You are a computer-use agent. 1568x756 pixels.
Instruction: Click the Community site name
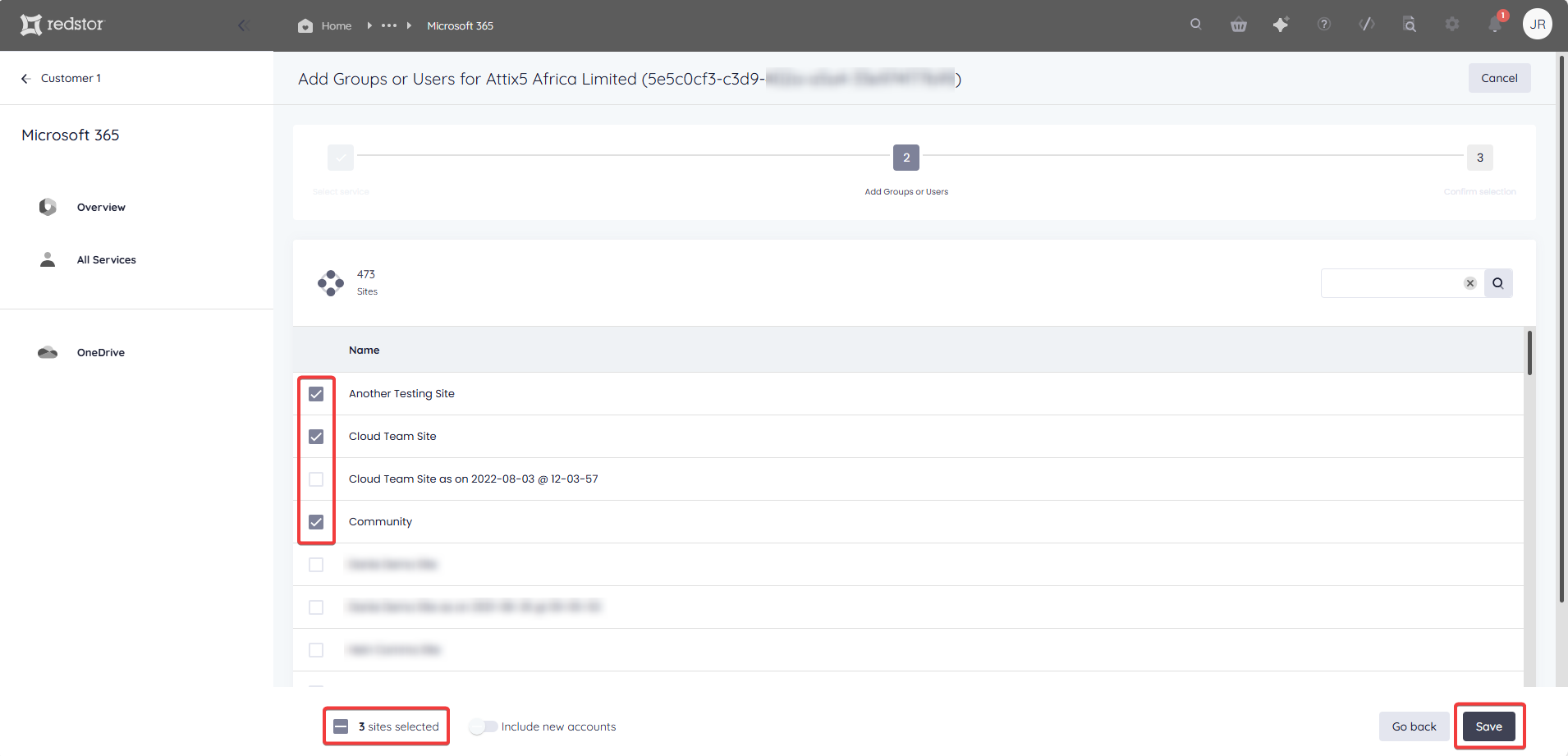tap(380, 522)
